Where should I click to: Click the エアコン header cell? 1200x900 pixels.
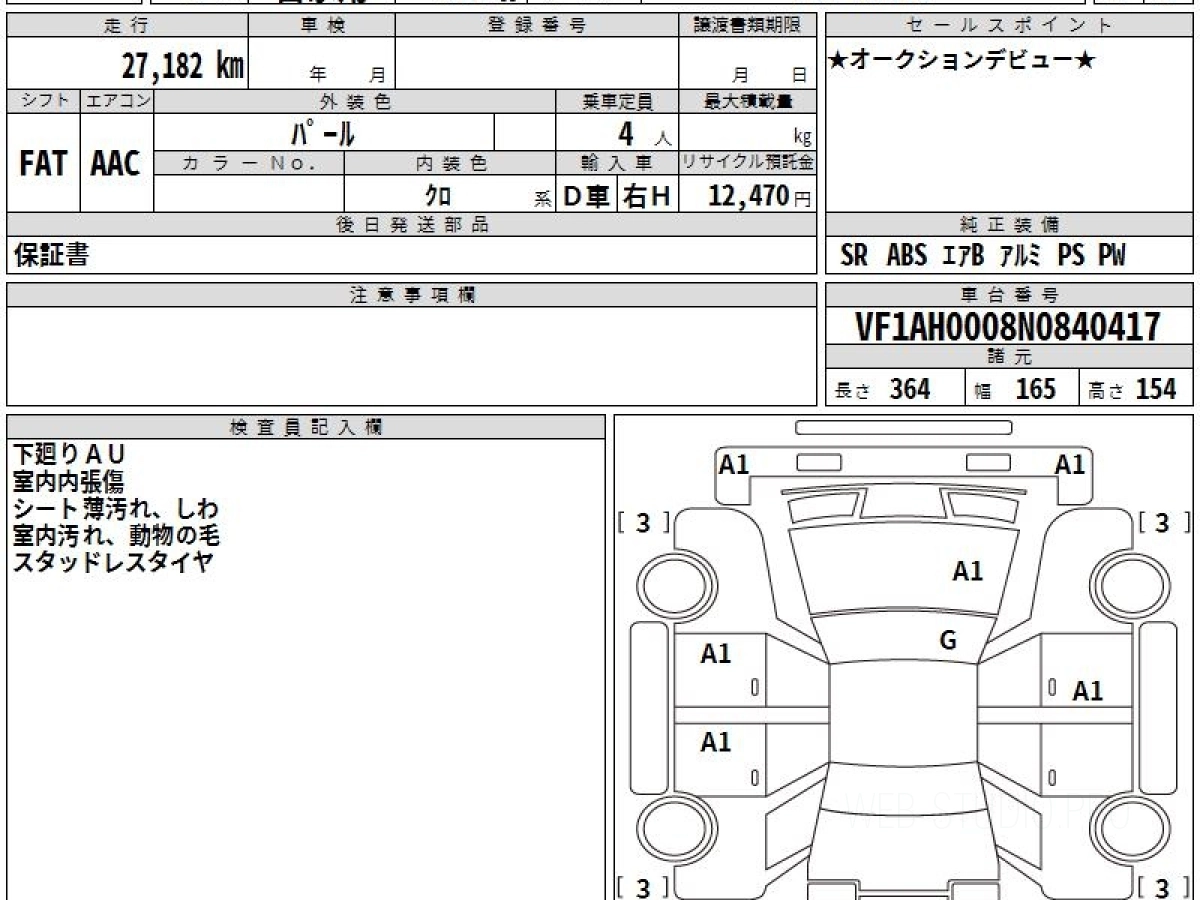[117, 101]
